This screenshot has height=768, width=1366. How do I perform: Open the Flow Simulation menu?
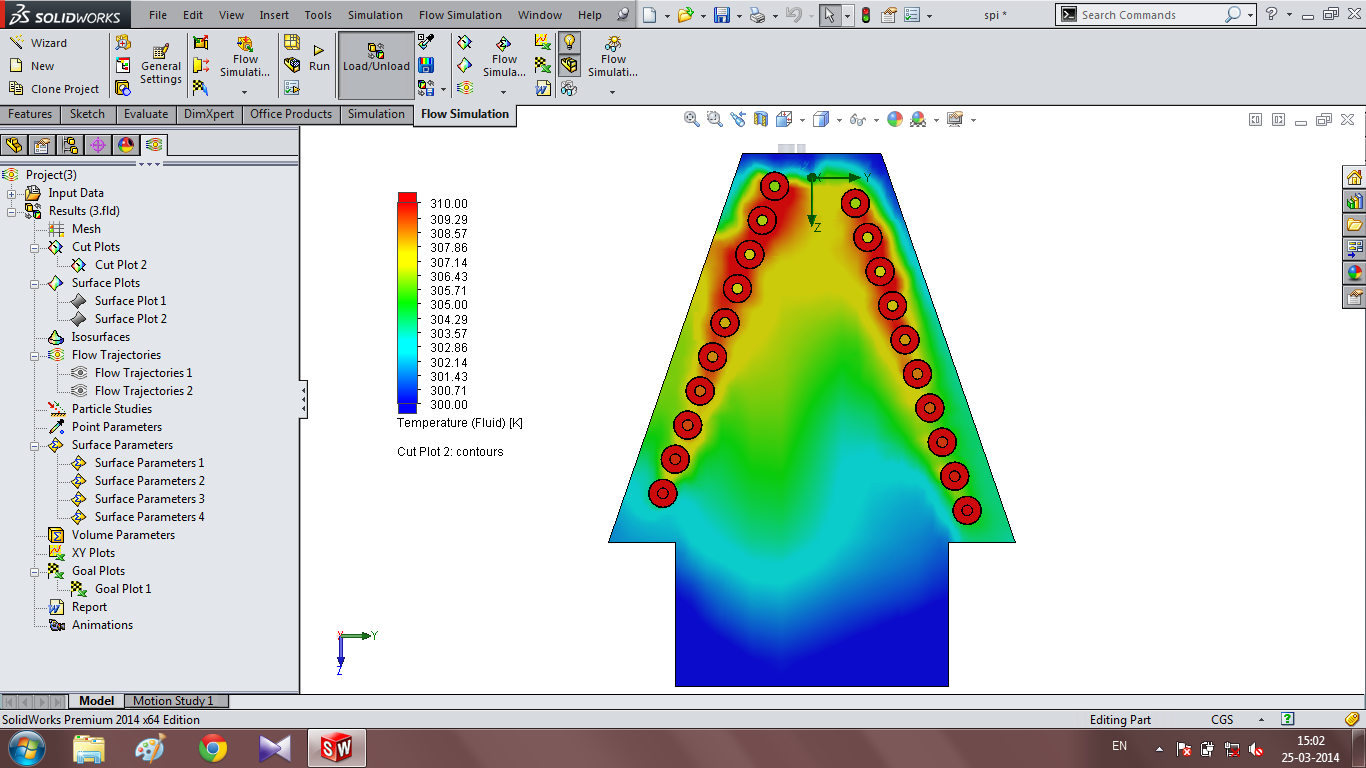pyautogui.click(x=460, y=15)
